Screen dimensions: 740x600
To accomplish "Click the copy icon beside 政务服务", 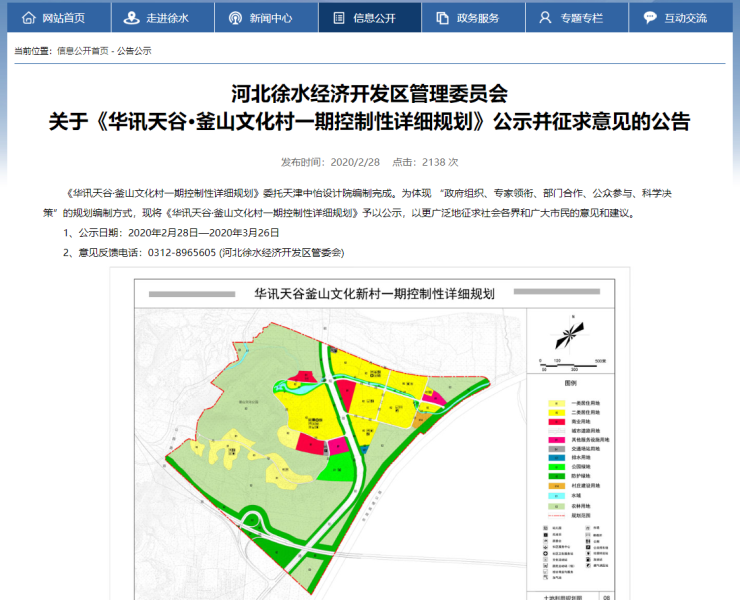I will click(x=442, y=18).
